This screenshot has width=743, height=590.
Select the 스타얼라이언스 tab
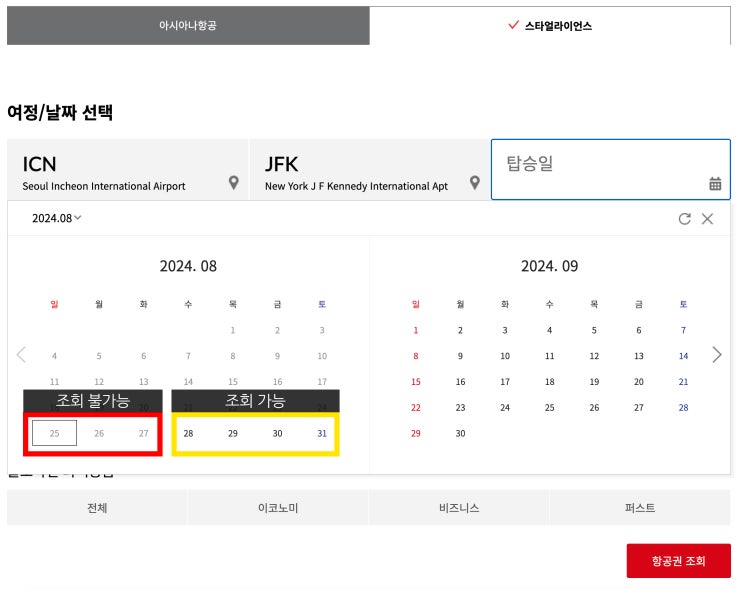tap(550, 26)
